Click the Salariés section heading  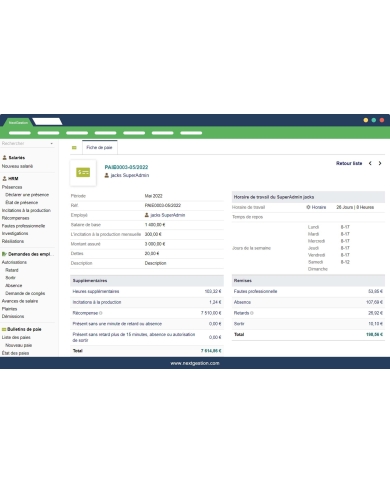point(17,158)
